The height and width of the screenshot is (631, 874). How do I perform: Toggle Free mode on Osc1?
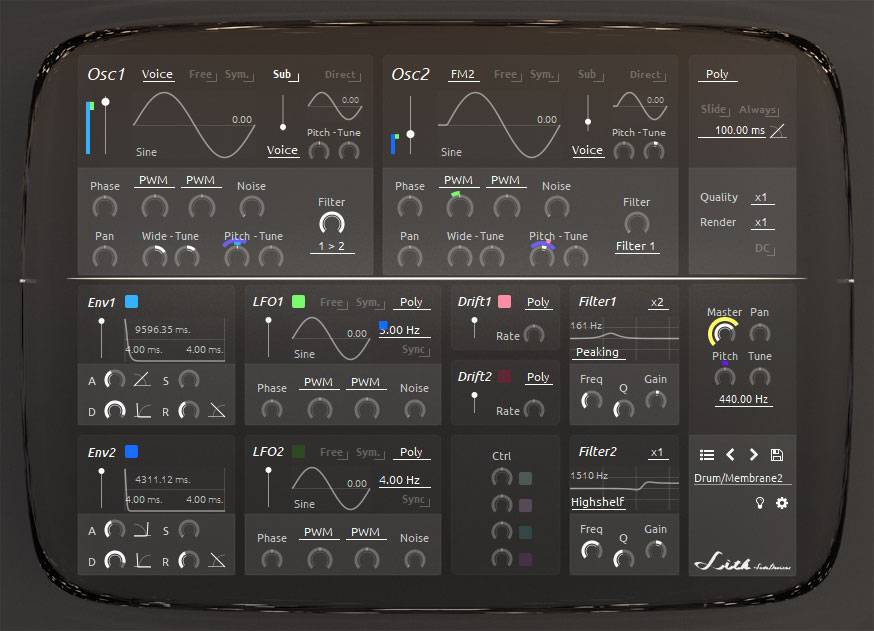coord(201,75)
